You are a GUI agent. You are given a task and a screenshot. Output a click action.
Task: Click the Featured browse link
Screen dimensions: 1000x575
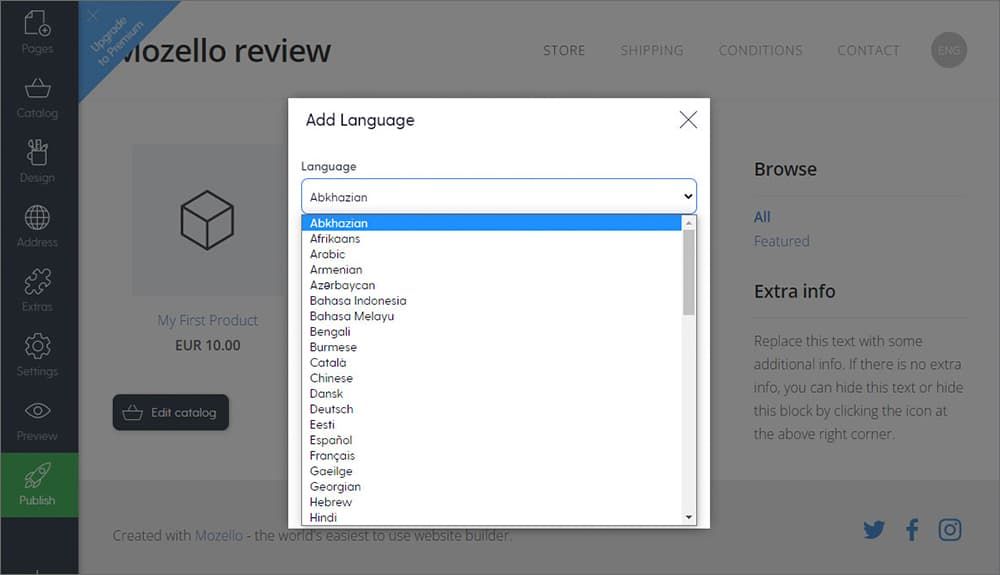pos(781,241)
